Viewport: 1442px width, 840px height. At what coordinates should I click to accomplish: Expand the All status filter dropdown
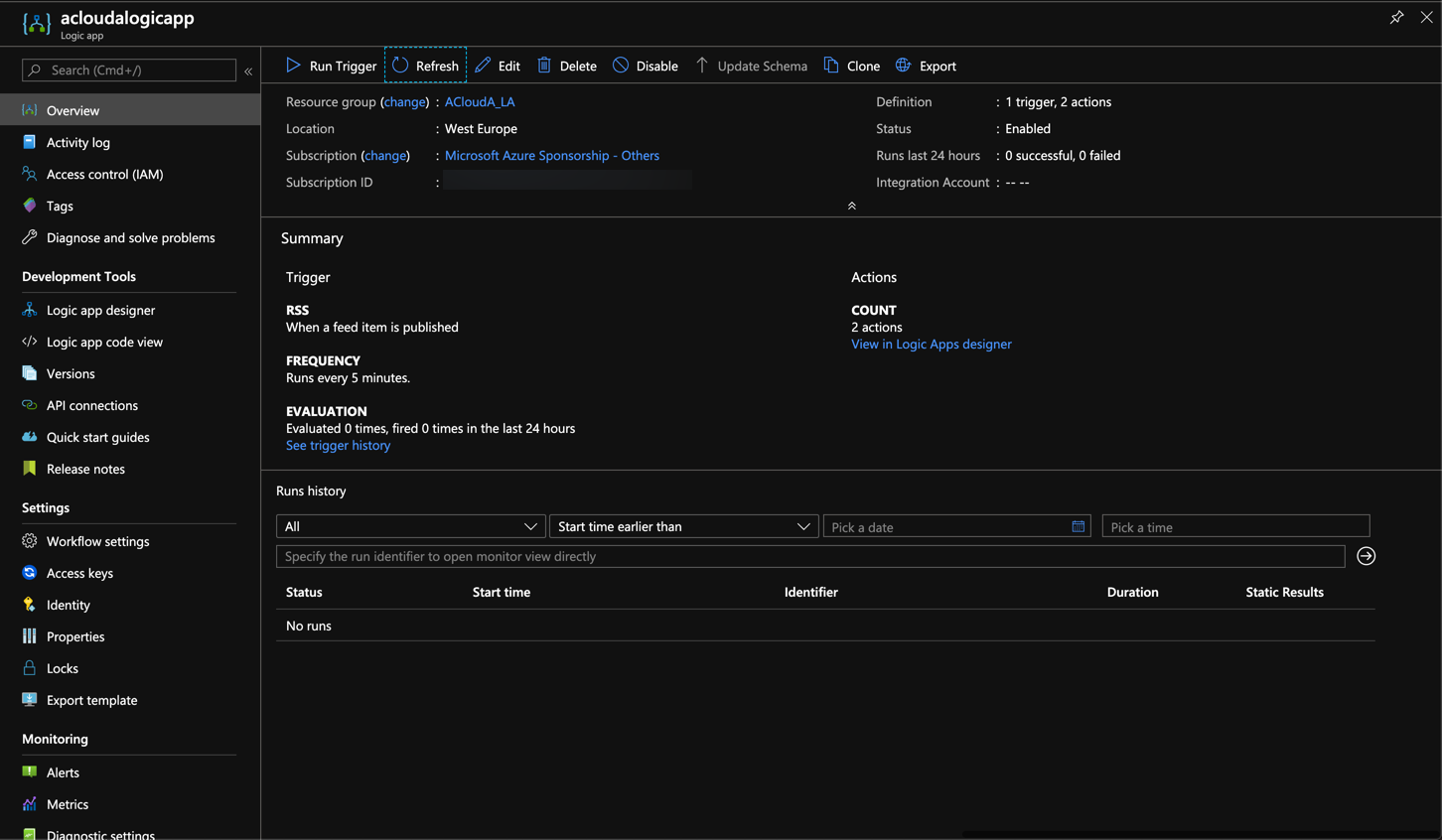click(x=410, y=526)
